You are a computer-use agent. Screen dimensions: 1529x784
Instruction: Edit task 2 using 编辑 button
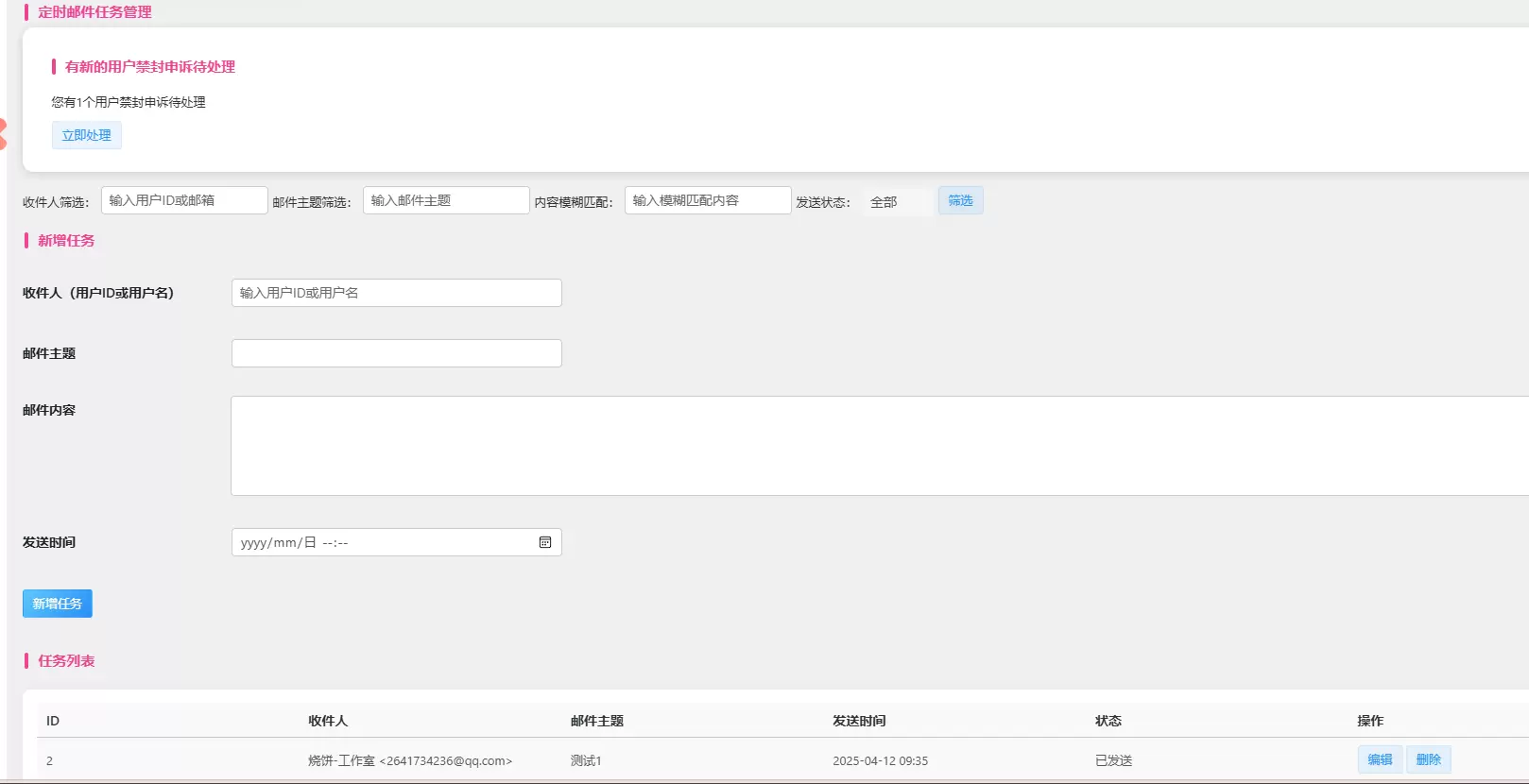[x=1380, y=759]
